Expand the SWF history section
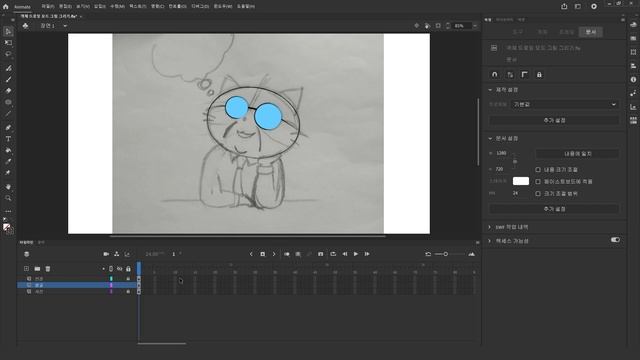This screenshot has height=360, width=640. point(490,227)
